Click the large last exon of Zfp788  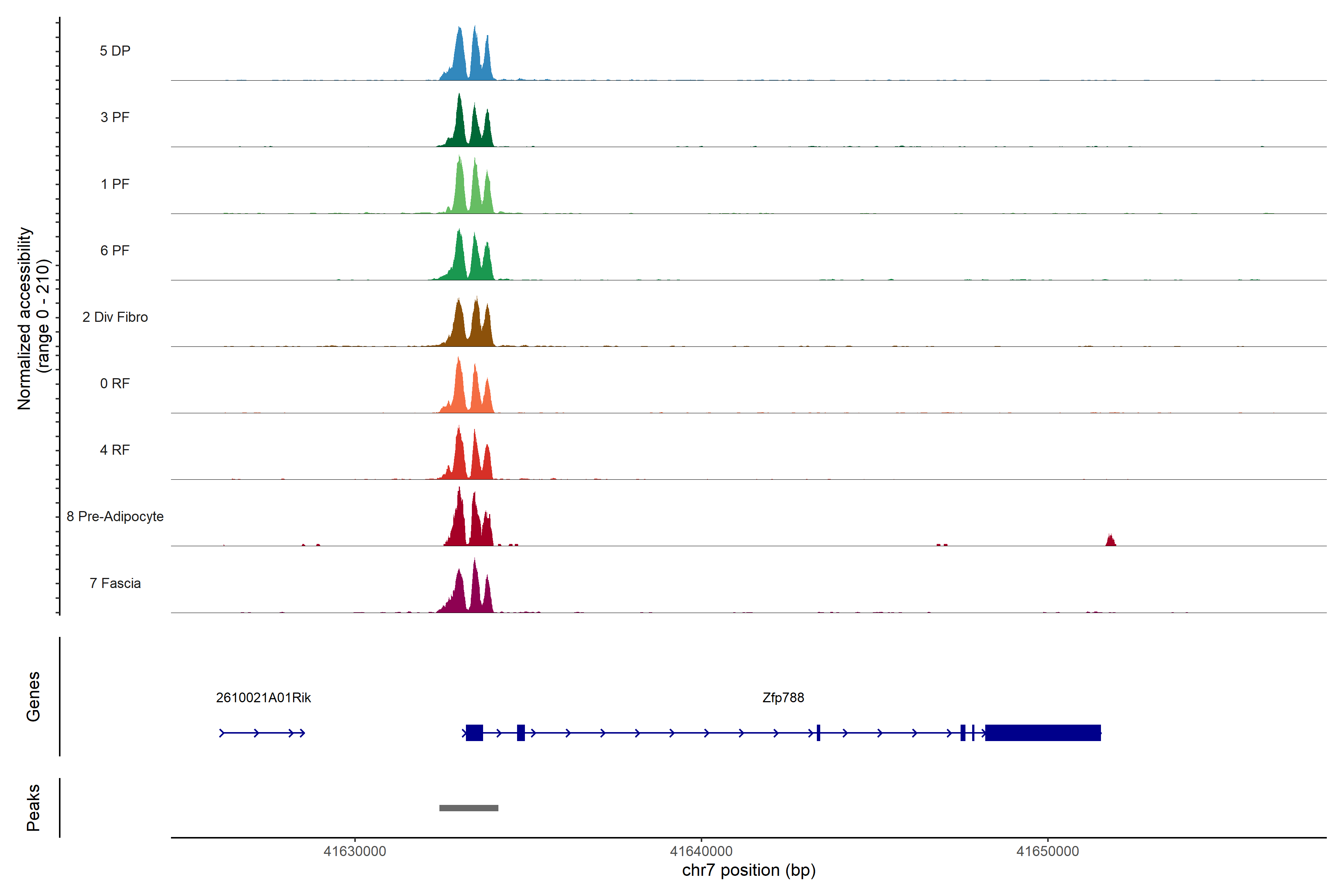coord(1043,732)
